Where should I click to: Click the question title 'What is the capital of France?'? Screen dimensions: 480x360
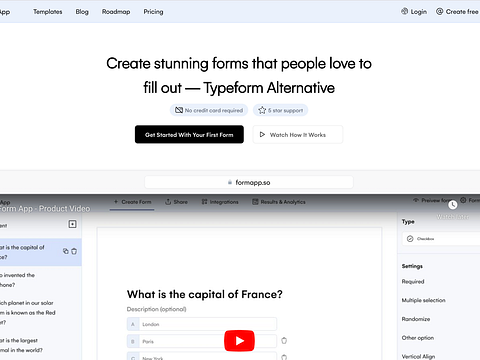point(205,294)
